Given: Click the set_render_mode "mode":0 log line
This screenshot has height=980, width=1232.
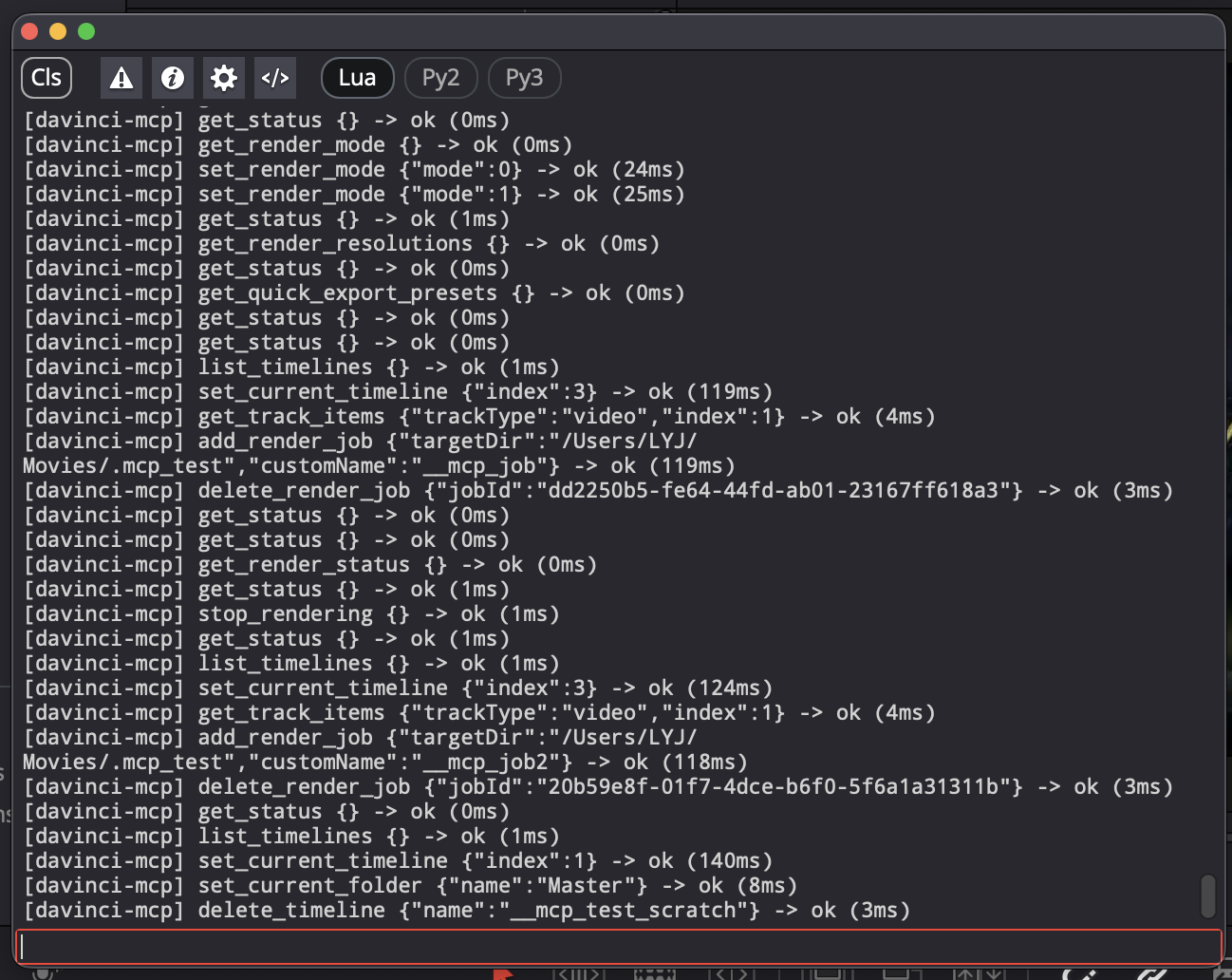Looking at the screenshot, I should (354, 170).
